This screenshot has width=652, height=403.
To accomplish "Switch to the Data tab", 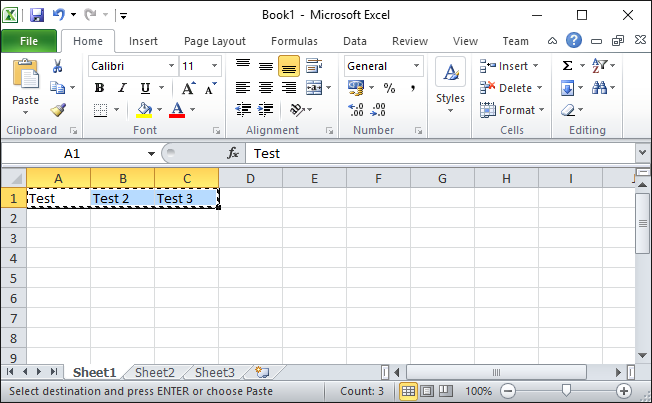I will (x=355, y=41).
